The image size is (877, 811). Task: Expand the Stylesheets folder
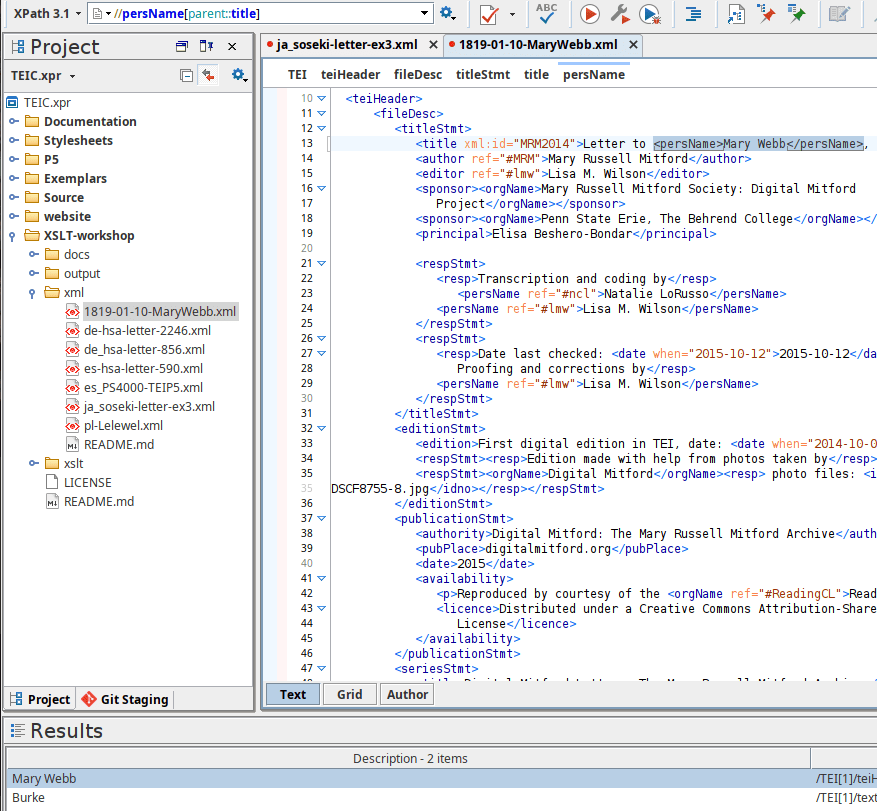[14, 140]
